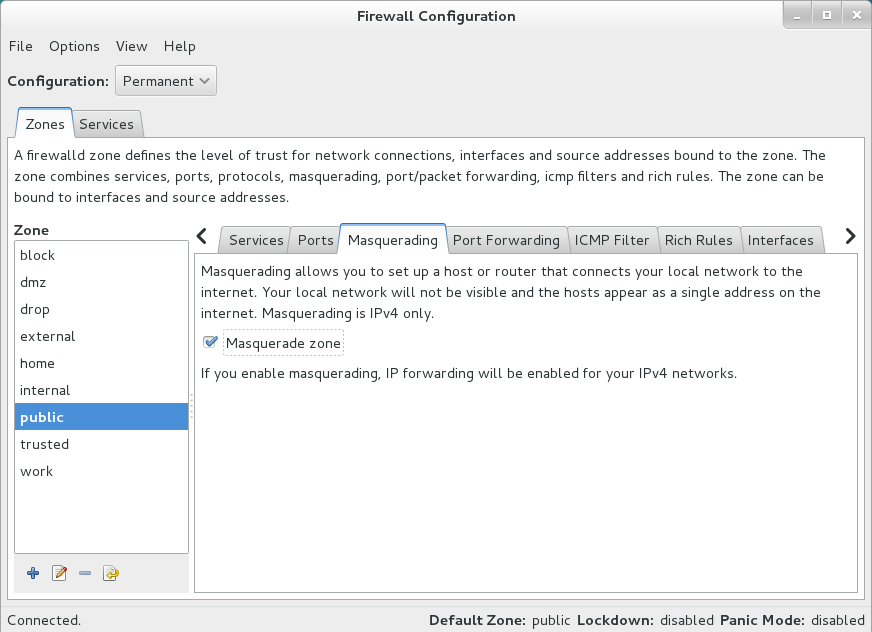Open the File menu

tap(20, 46)
